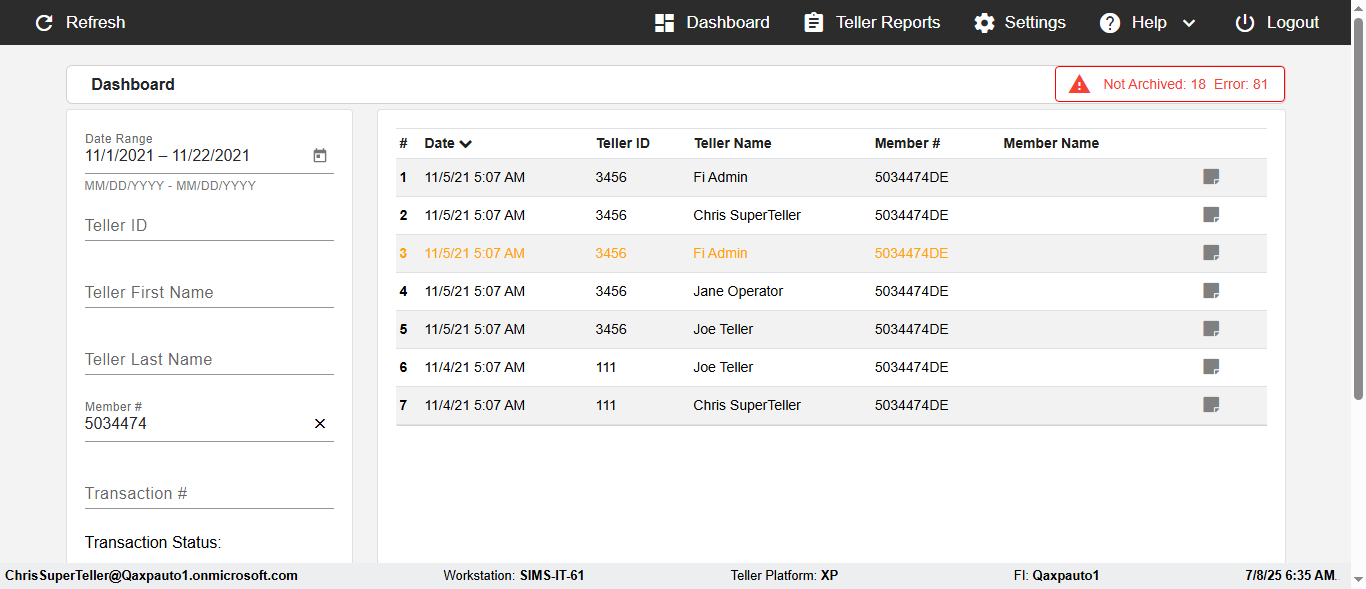Open Teller Reports from top bar
The width and height of the screenshot is (1366, 589).
tap(872, 23)
